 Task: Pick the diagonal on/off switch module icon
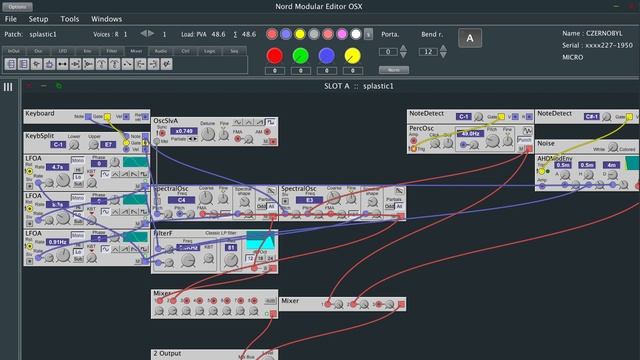127,64
